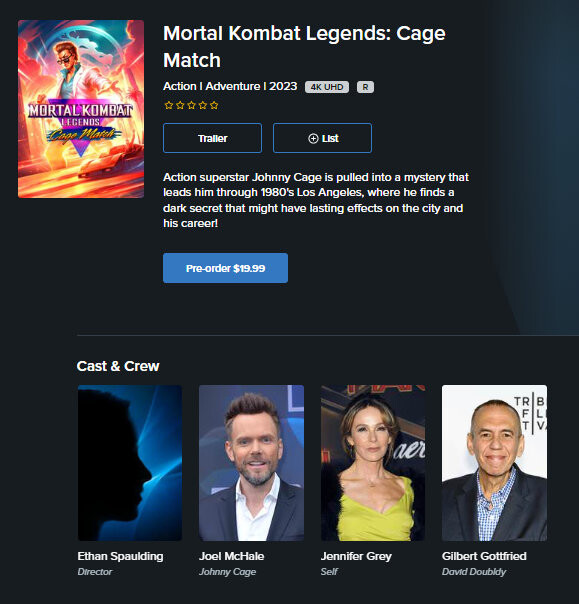Viewport: 579px width, 604px height.
Task: Select Joel McHale's cast photo
Action: pos(251,463)
